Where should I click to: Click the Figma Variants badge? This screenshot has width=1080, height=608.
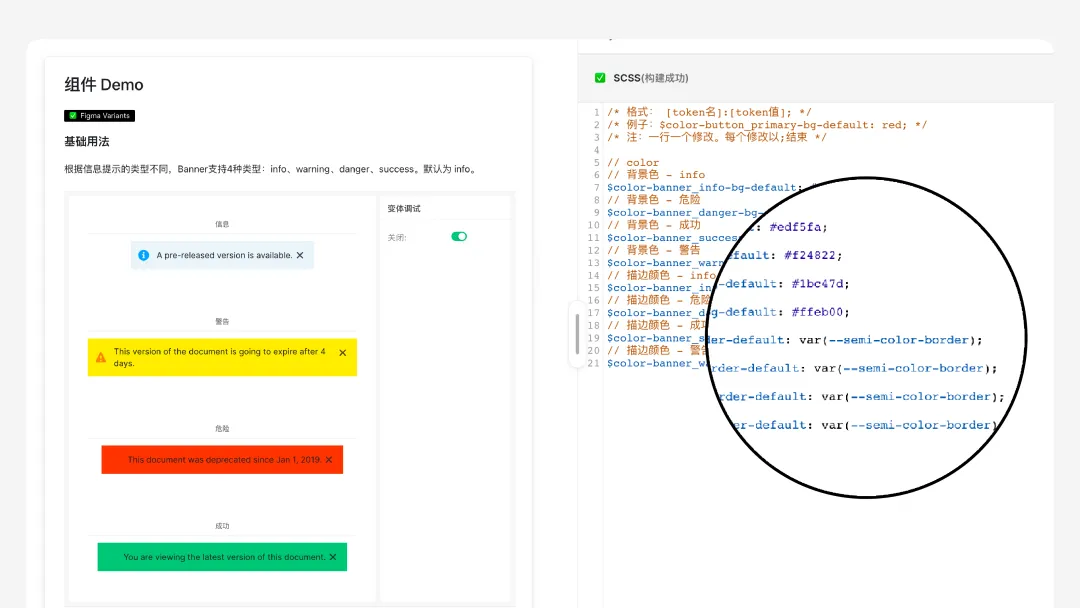coord(99,116)
